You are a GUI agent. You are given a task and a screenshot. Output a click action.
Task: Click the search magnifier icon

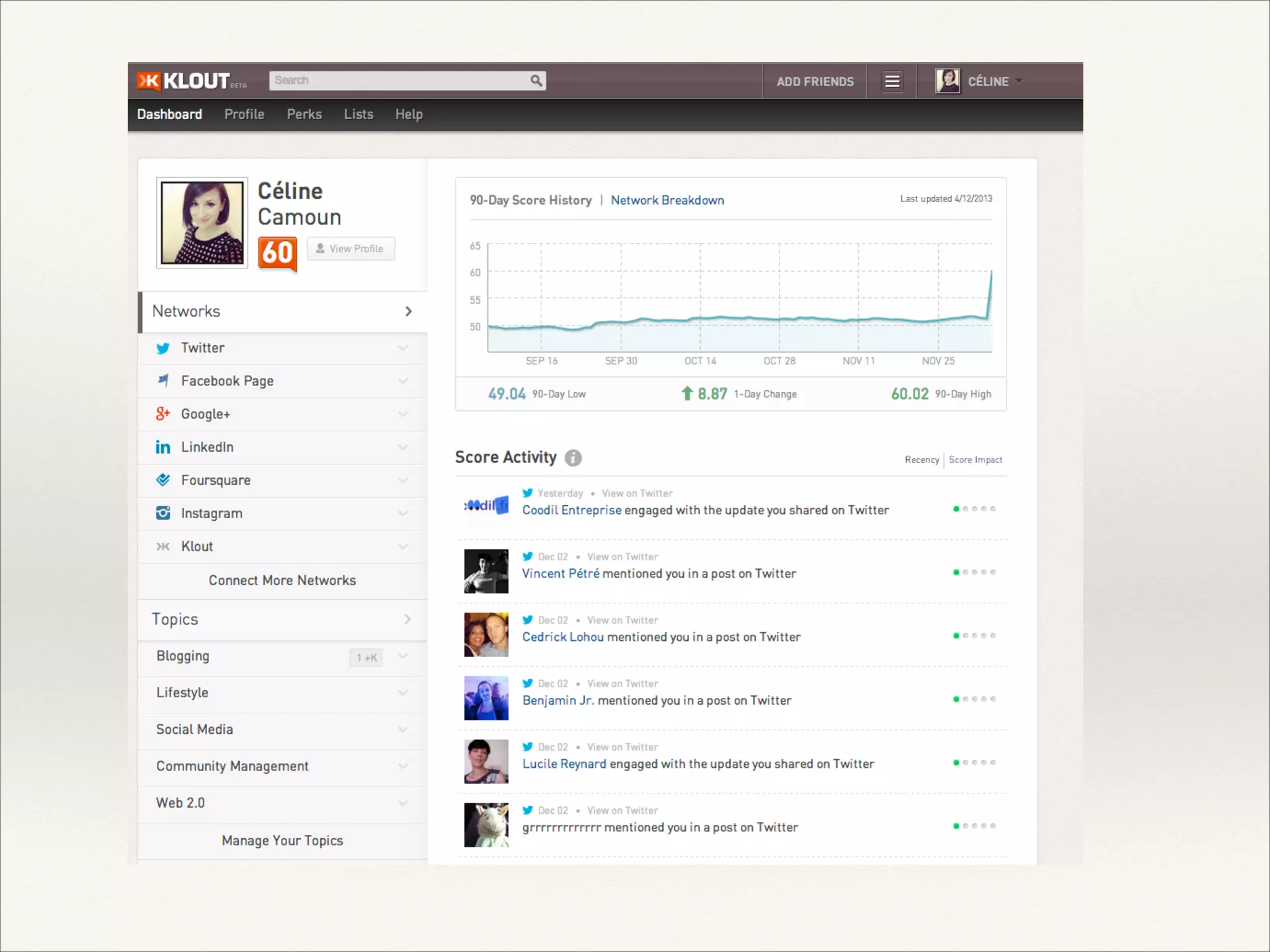536,81
